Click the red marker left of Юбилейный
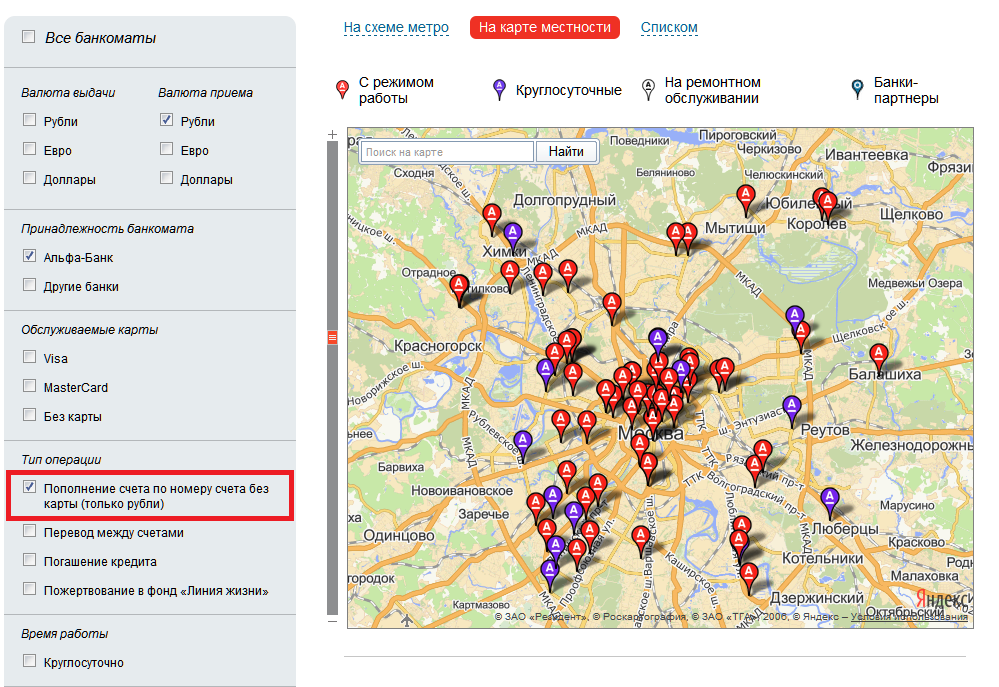The image size is (999, 687). [x=745, y=196]
